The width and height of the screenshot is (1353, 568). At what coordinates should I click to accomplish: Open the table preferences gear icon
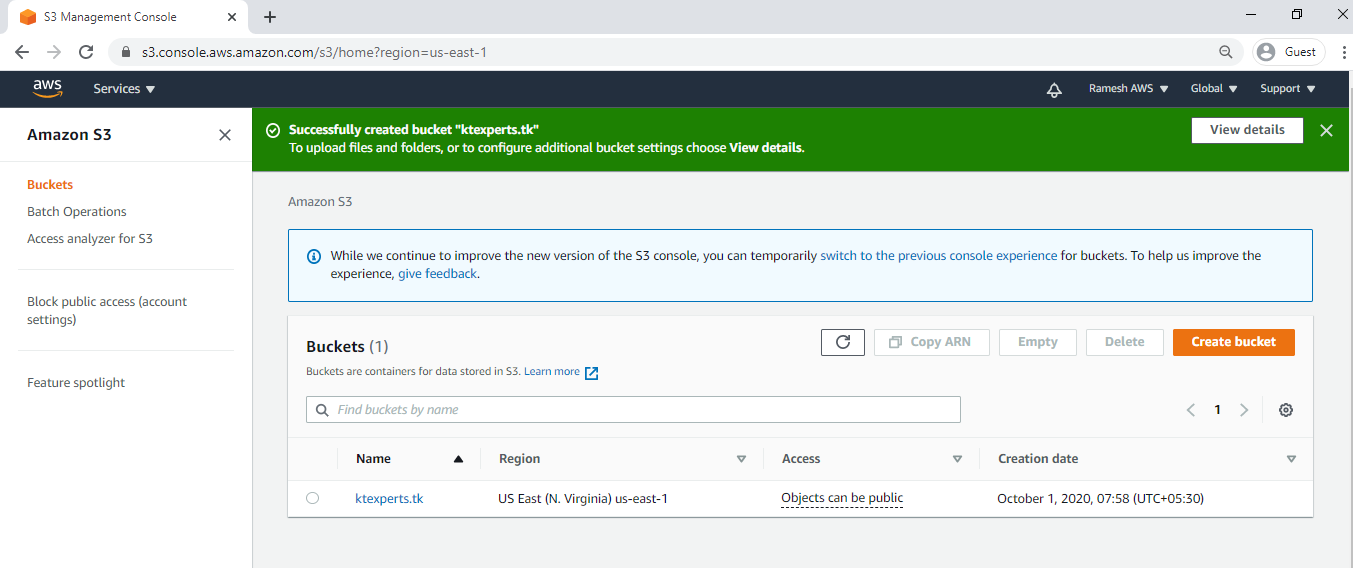(x=1286, y=410)
